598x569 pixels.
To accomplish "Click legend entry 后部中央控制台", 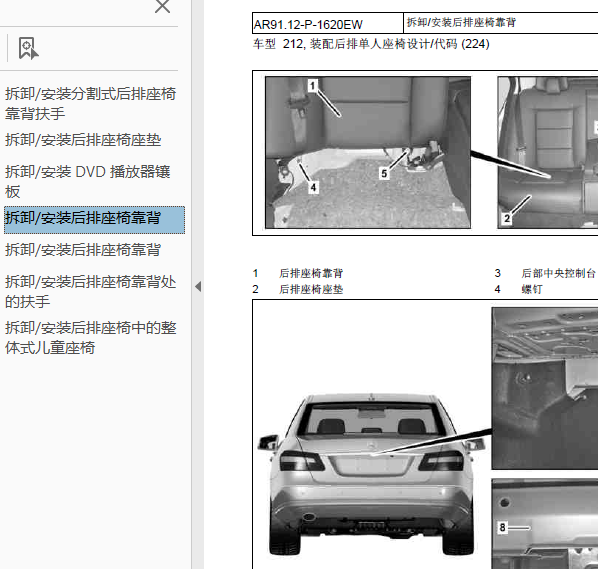I will coord(558,273).
